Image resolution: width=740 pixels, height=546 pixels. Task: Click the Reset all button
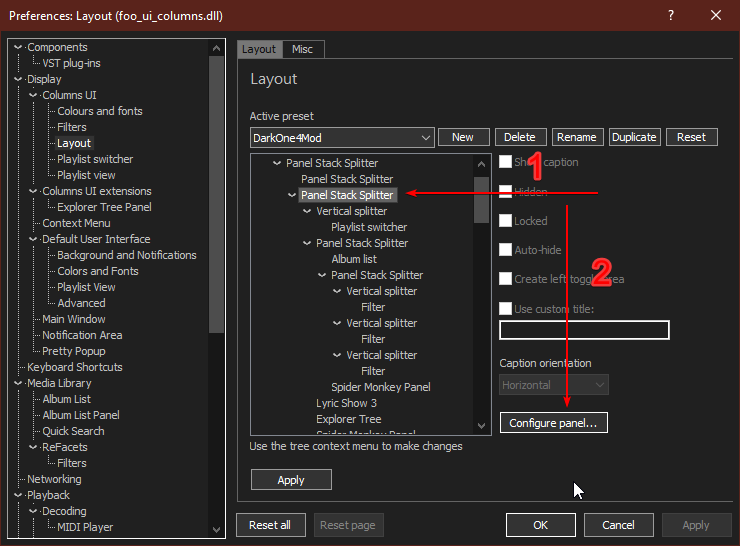270,525
